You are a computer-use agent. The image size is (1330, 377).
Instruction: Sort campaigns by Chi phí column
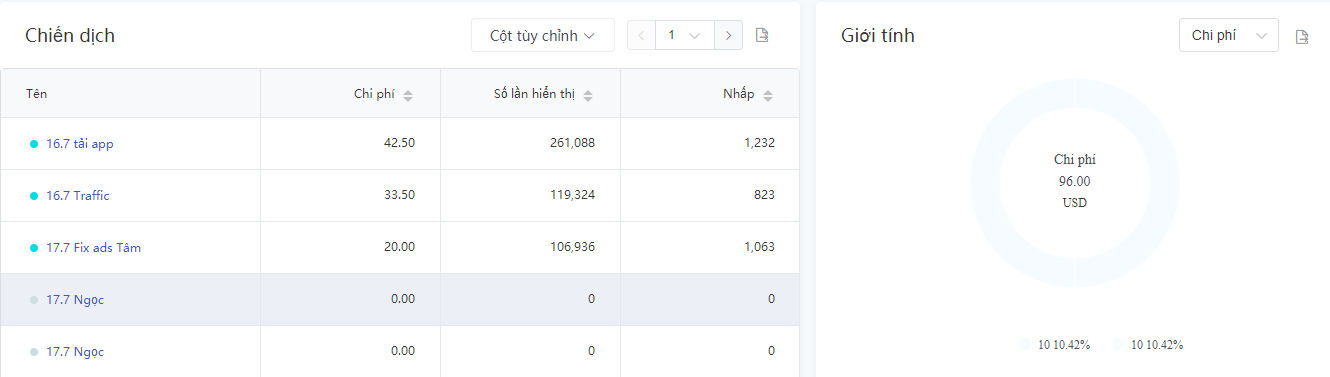[x=408, y=95]
